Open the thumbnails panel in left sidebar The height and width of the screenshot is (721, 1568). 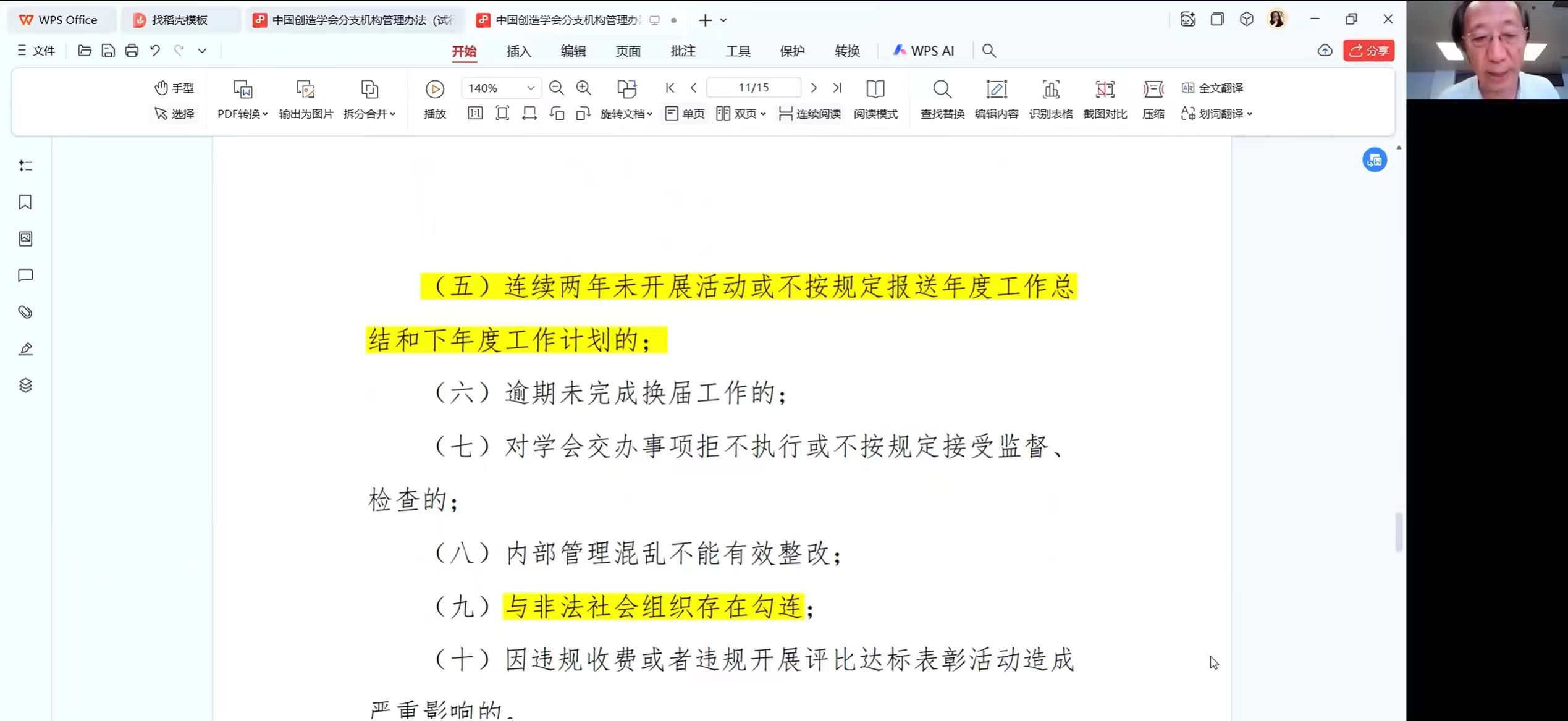pos(25,238)
